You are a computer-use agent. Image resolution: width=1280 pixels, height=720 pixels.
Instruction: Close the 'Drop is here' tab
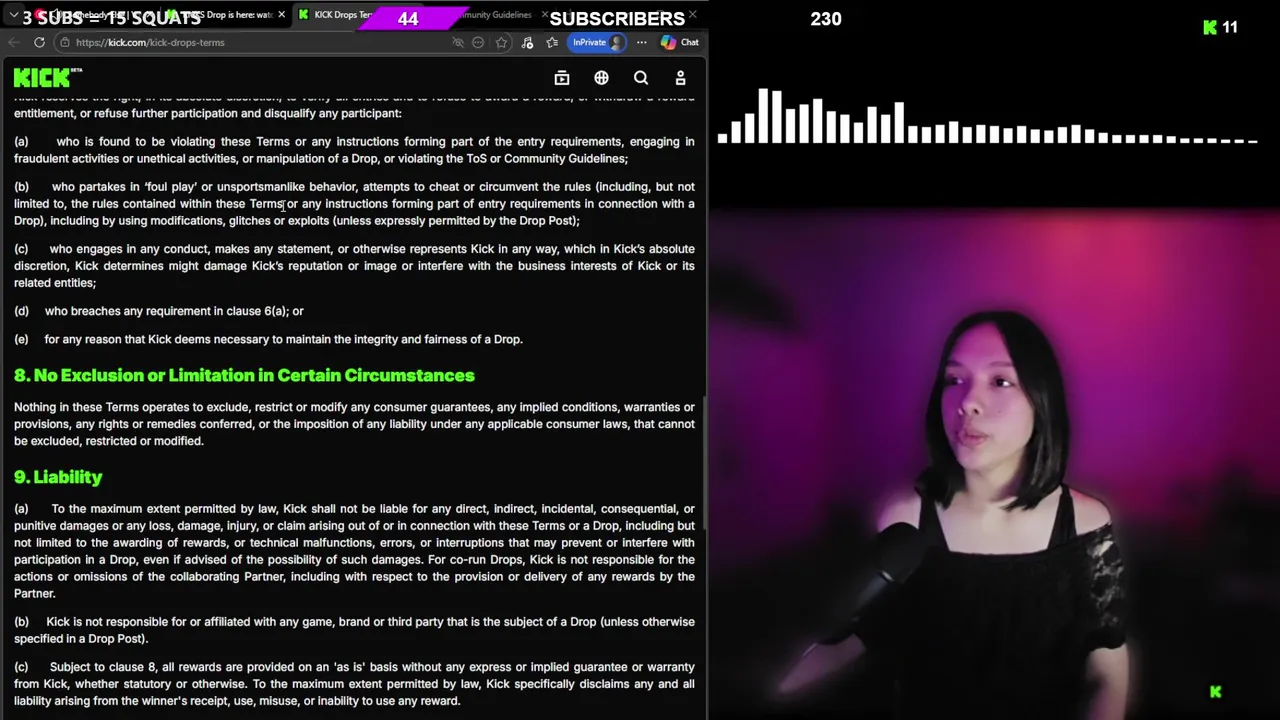[x=281, y=15]
